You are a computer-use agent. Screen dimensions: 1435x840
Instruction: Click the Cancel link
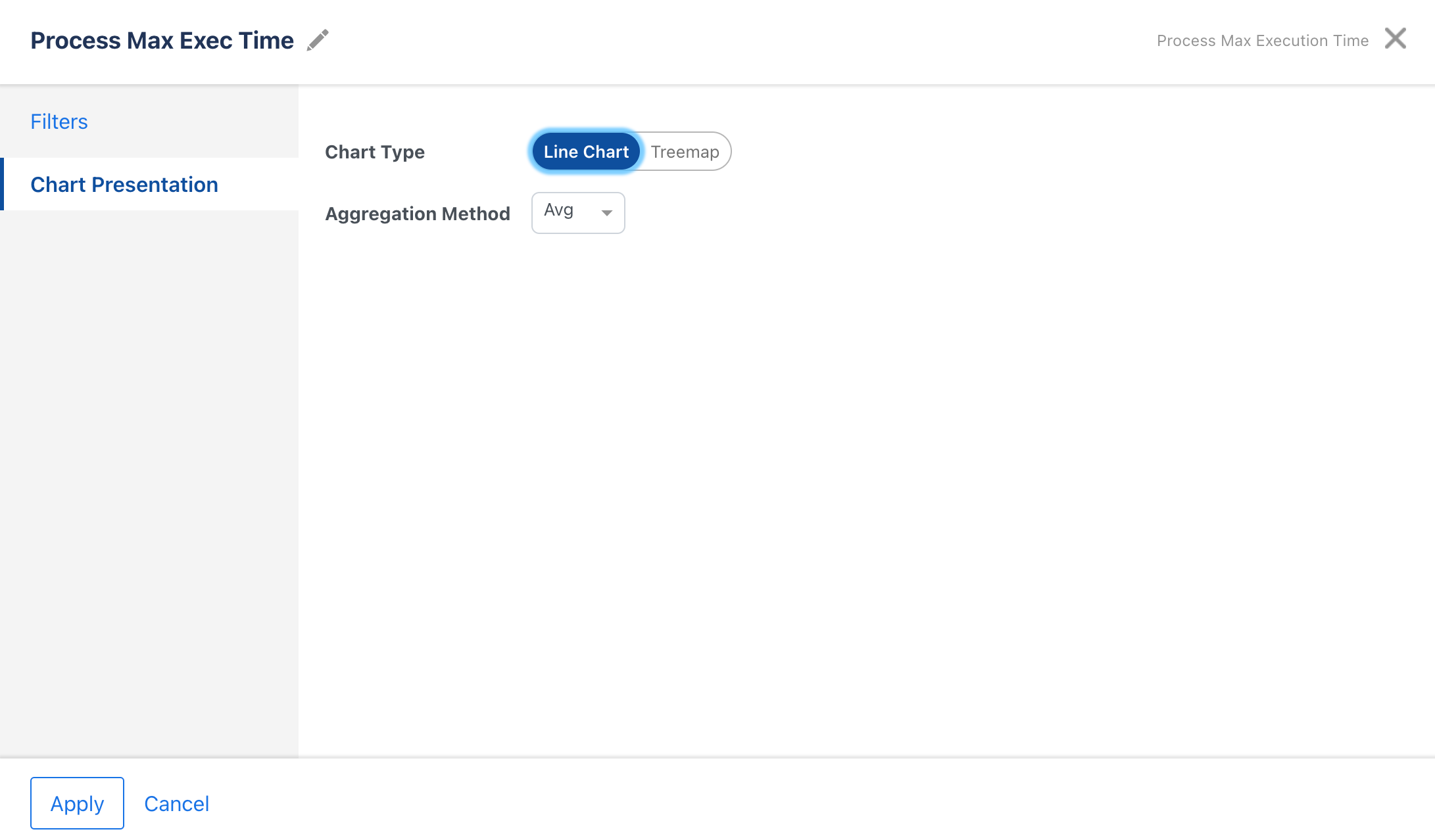(176, 803)
